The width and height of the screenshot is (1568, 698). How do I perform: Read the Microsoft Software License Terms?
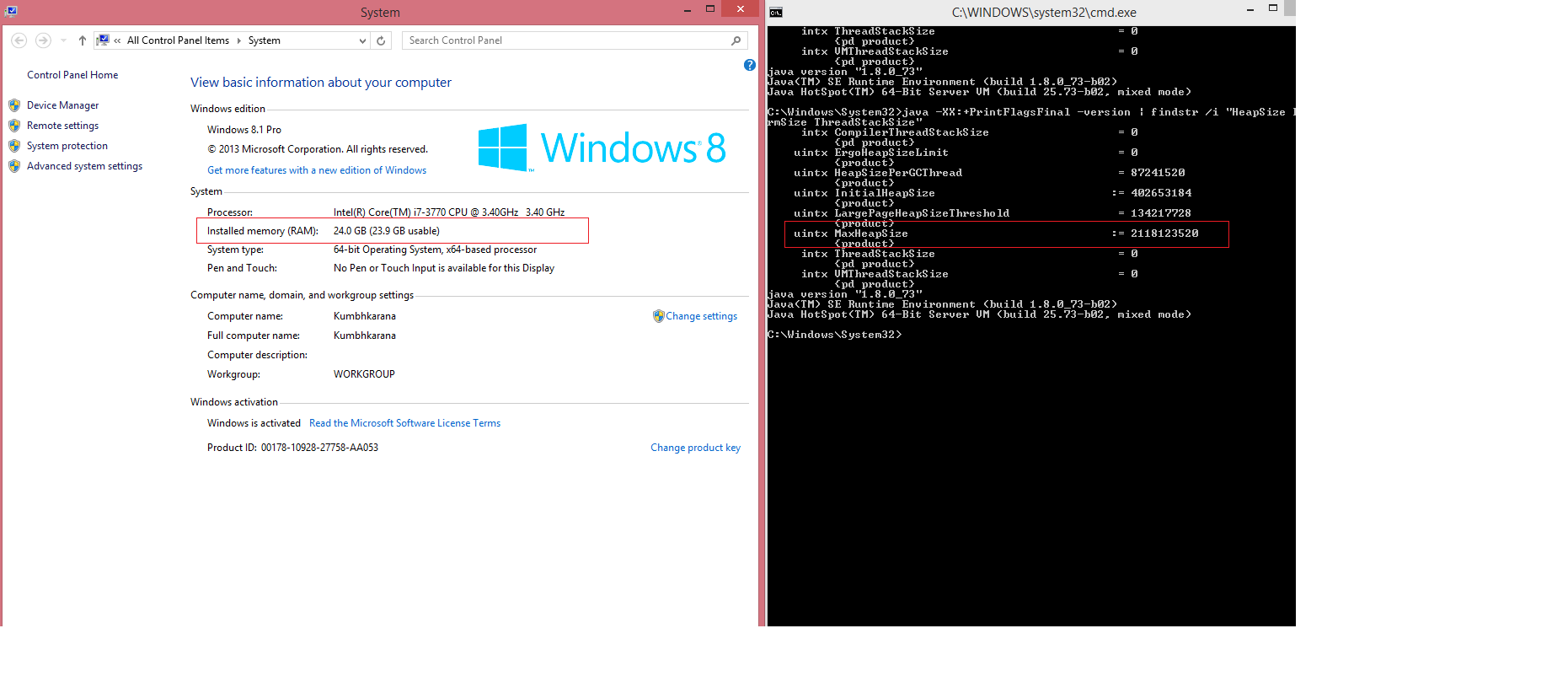[404, 423]
